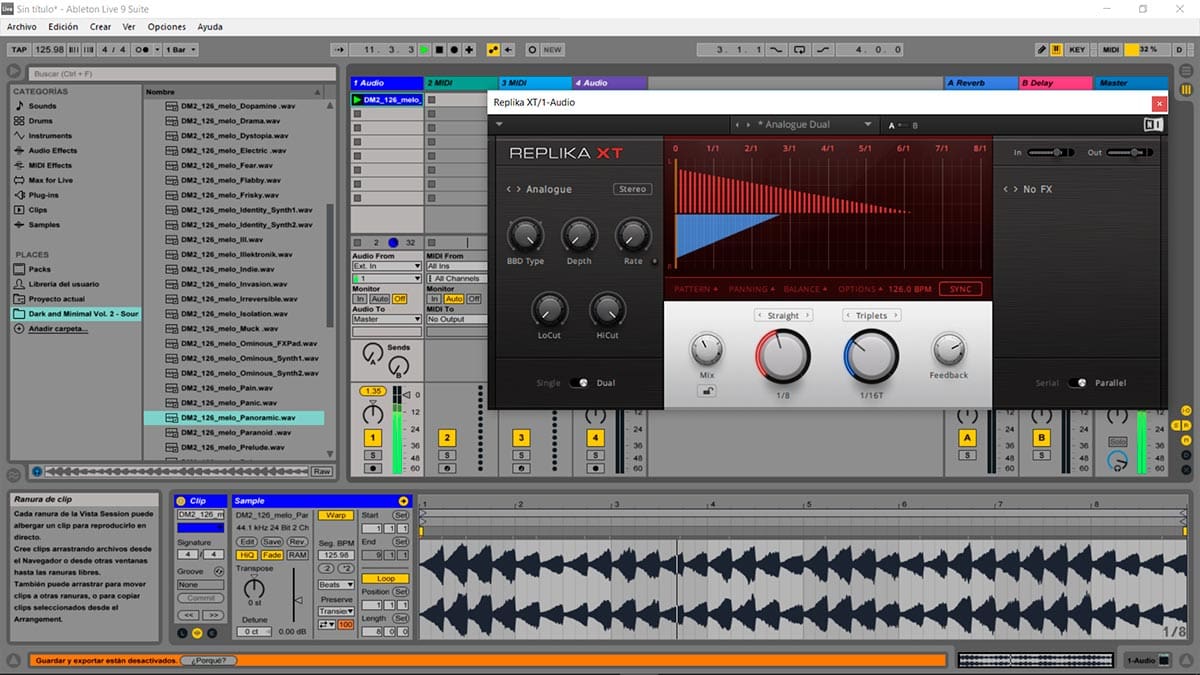Click the Edit button in Sample box
The image size is (1200, 675).
(x=246, y=541)
